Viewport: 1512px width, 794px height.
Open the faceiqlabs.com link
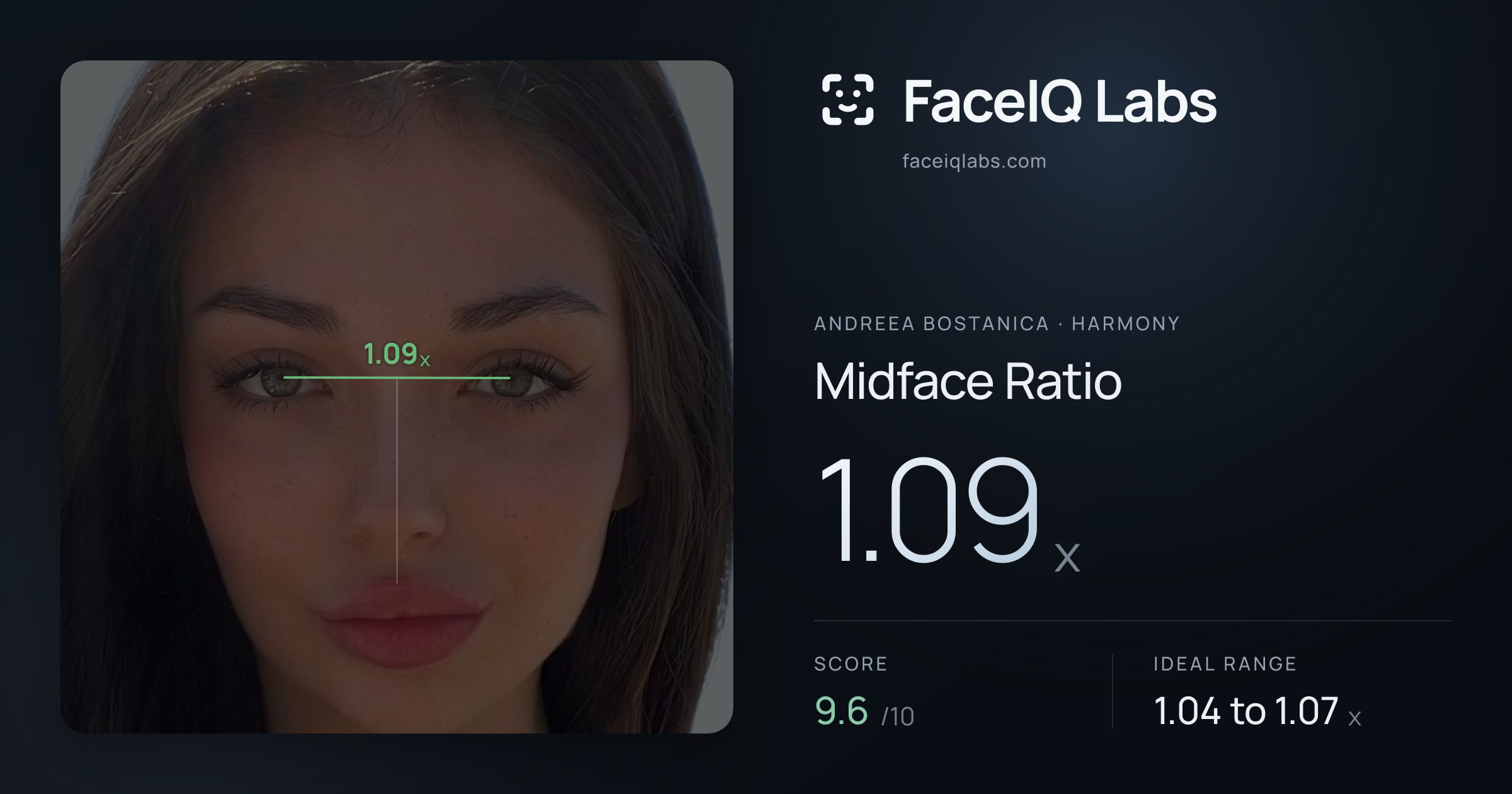[x=974, y=161]
